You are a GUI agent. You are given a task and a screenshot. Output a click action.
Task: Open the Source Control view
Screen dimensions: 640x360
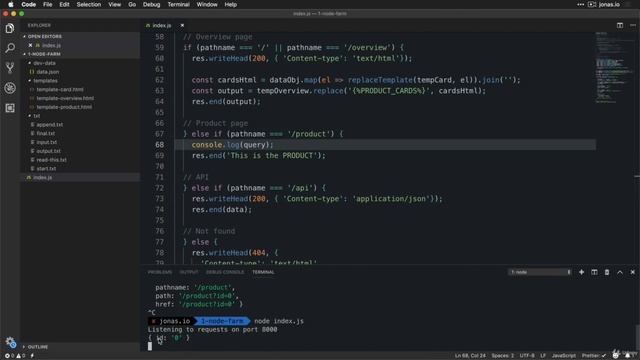(10, 68)
